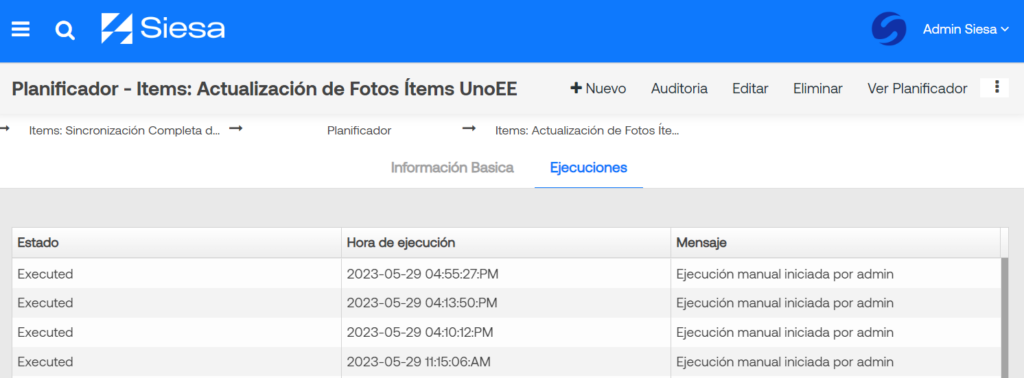
Task: Open Ver Planificador
Action: [917, 88]
